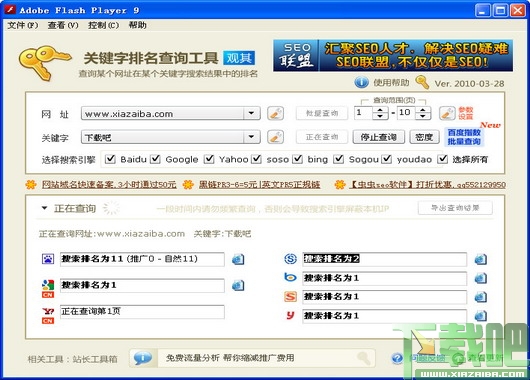
Task: Open youdao ranking result page icon
Action: (x=481, y=316)
